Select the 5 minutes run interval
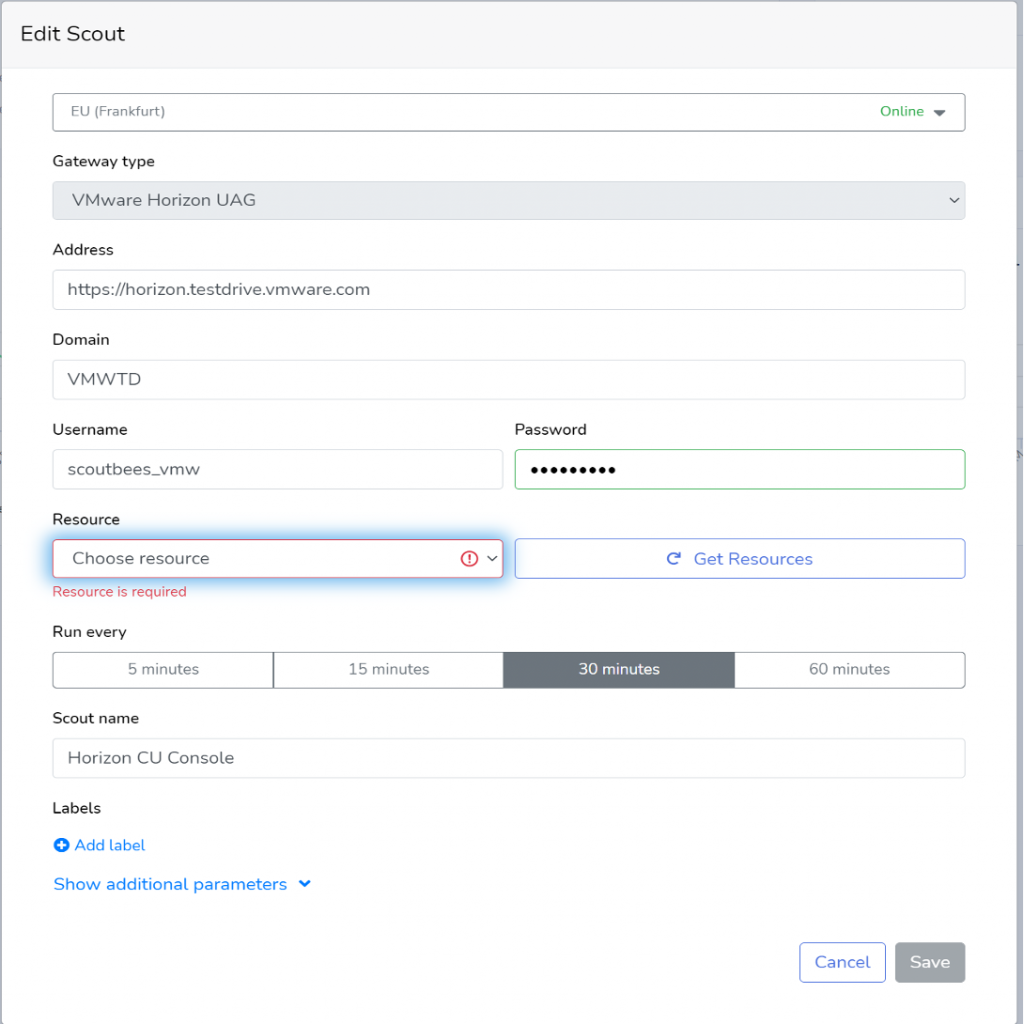 [x=163, y=669]
